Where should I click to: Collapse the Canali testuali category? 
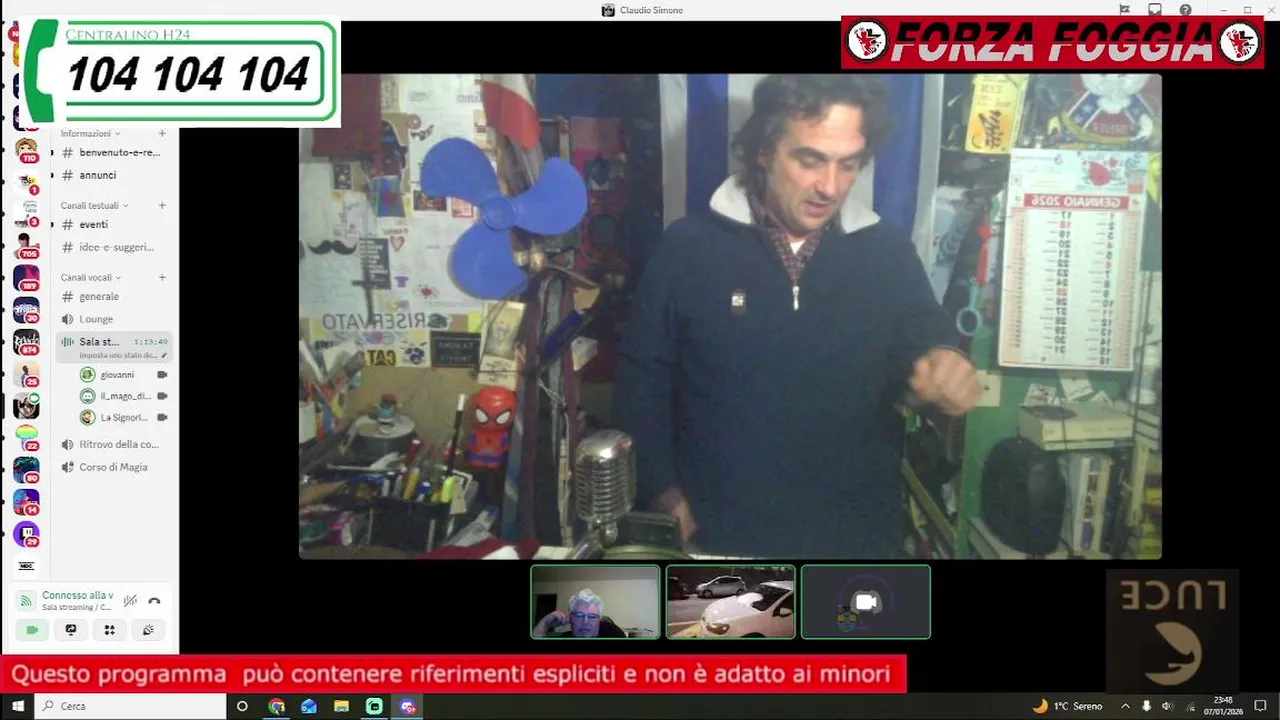point(94,205)
